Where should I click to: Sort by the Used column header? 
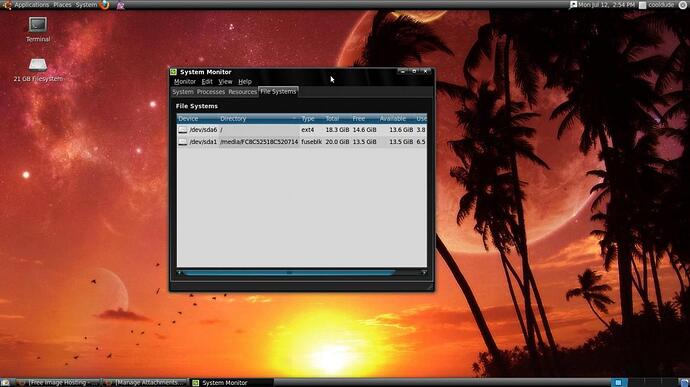click(x=421, y=119)
